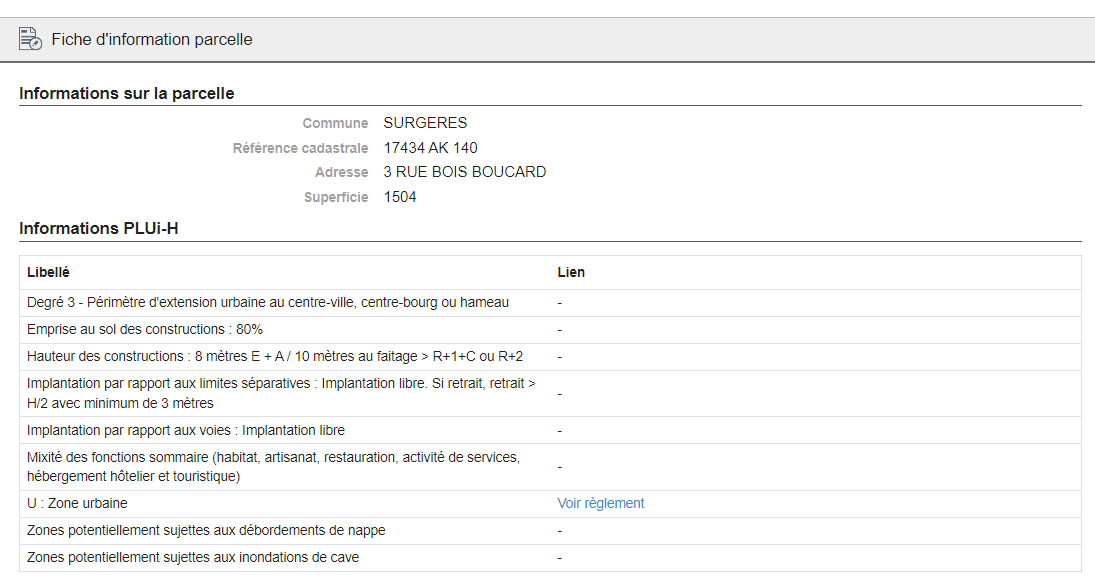Select the Degré 3 urban extension row
The width and height of the screenshot is (1095, 586).
268,303
